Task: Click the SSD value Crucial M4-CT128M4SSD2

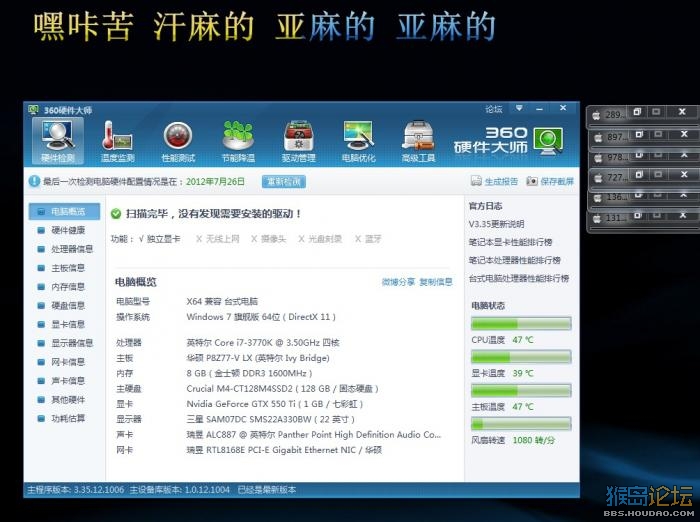Action: point(282,388)
